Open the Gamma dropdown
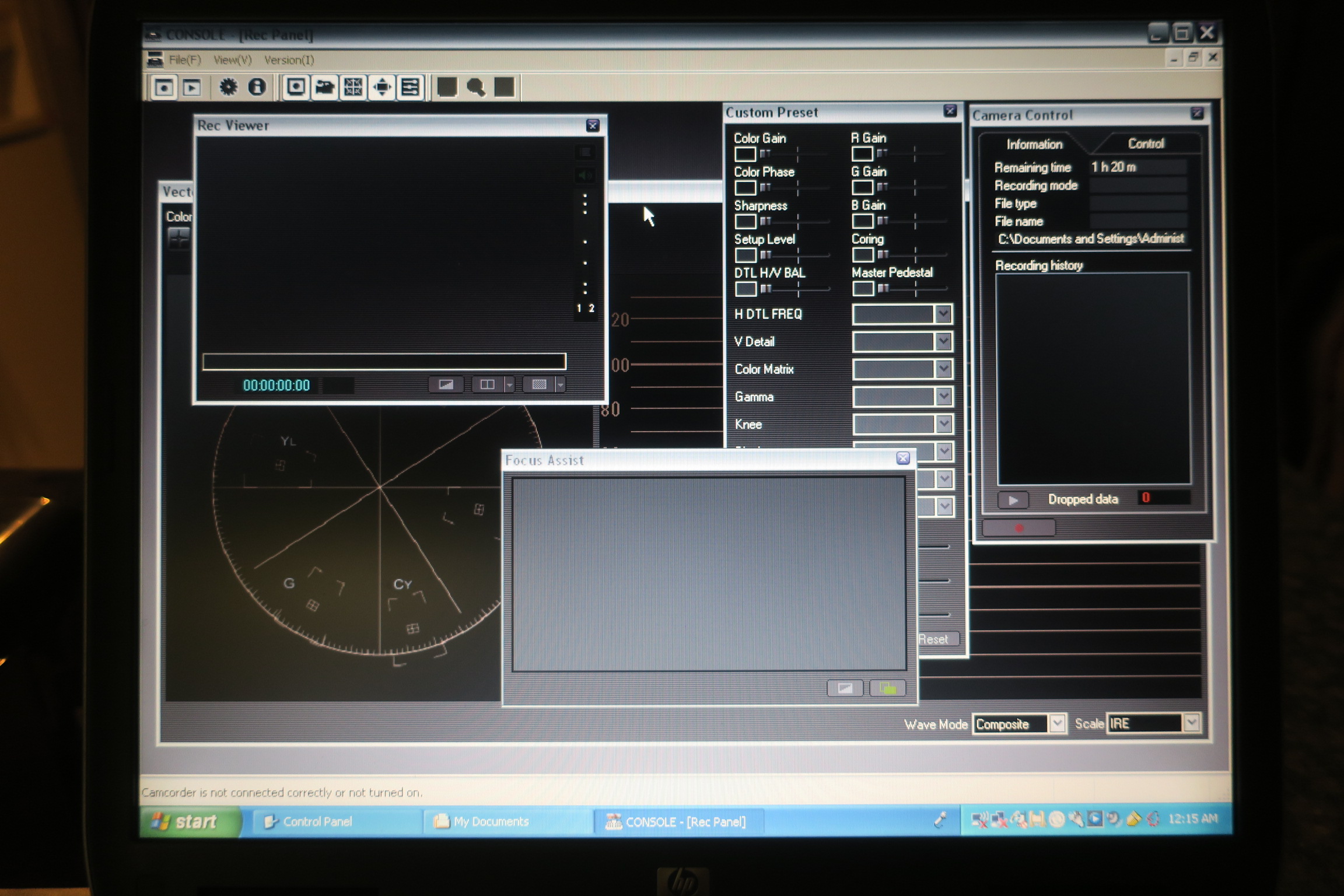This screenshot has height=896, width=1344. coord(943,397)
